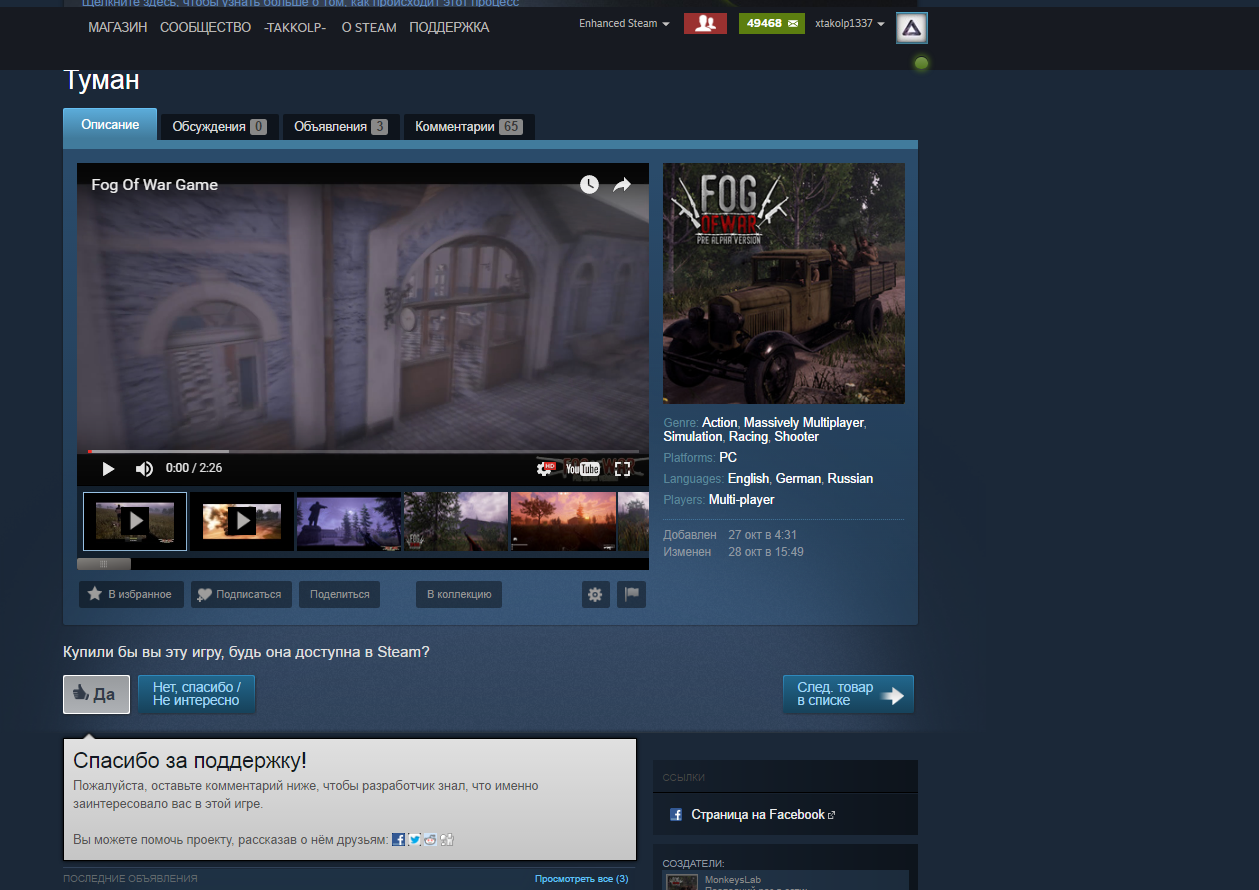Image resolution: width=1259 pixels, height=890 pixels.
Task: Click the Russian language value
Action: tap(850, 479)
